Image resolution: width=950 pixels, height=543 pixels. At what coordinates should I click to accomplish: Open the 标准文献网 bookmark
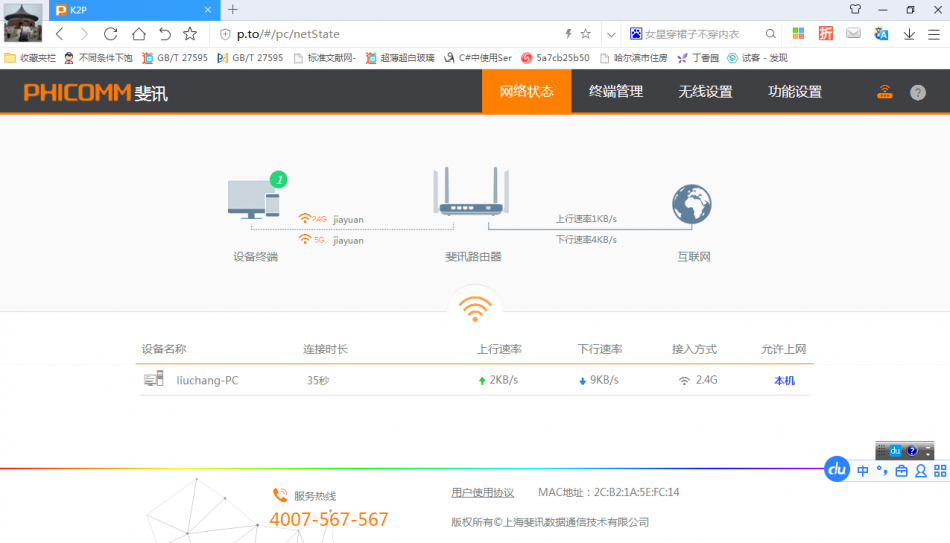[325, 58]
